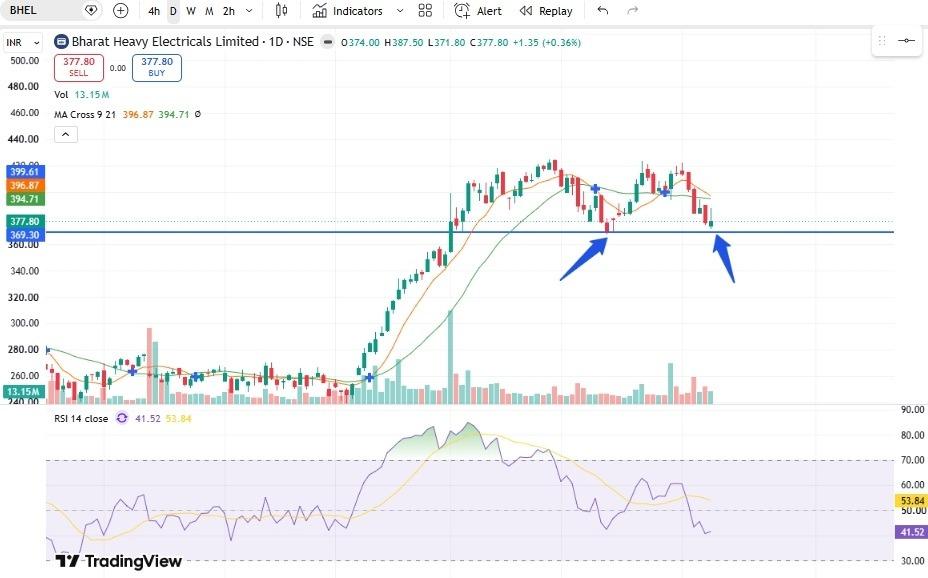
Task: Open the Indicators dialog
Action: click(347, 11)
